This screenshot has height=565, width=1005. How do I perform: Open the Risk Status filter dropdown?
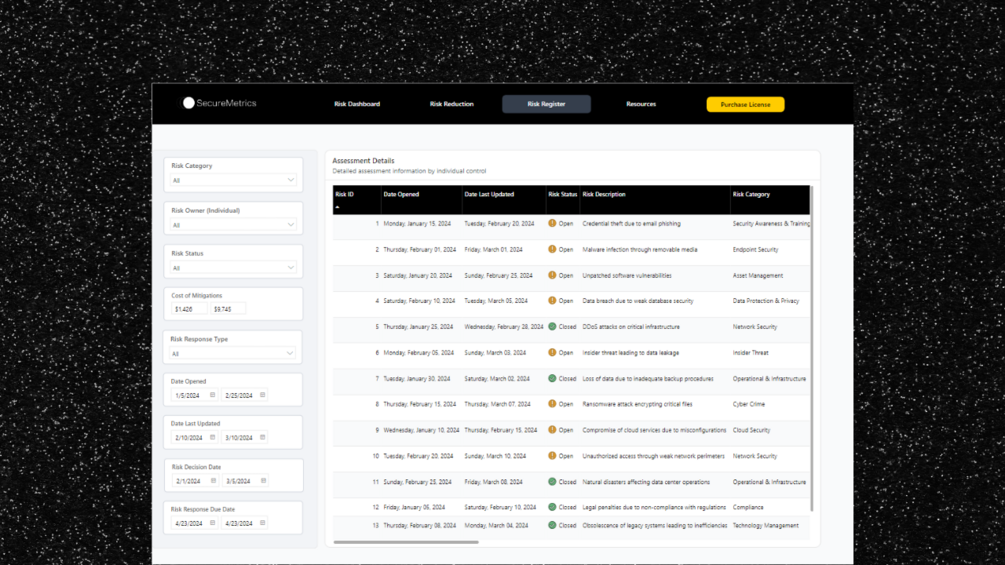point(233,268)
